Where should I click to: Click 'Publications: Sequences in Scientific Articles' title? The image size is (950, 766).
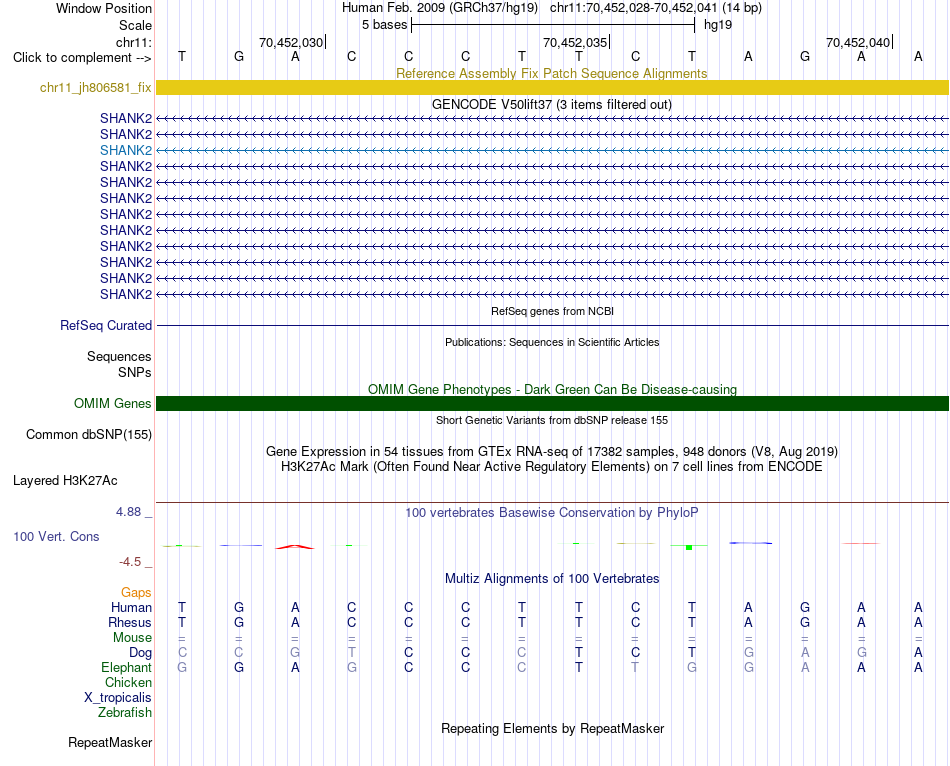pos(552,342)
